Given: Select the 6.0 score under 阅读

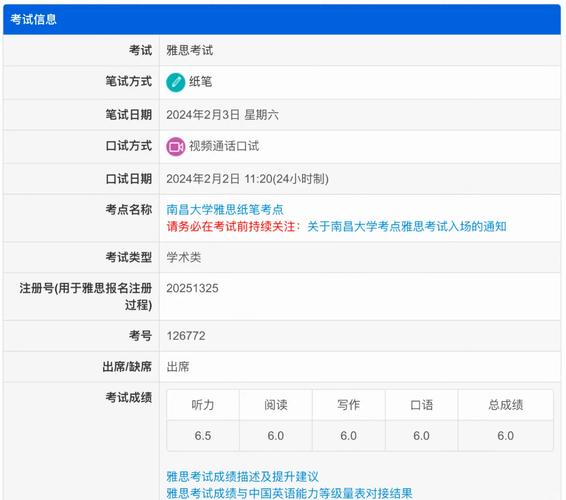Looking at the screenshot, I should (276, 436).
